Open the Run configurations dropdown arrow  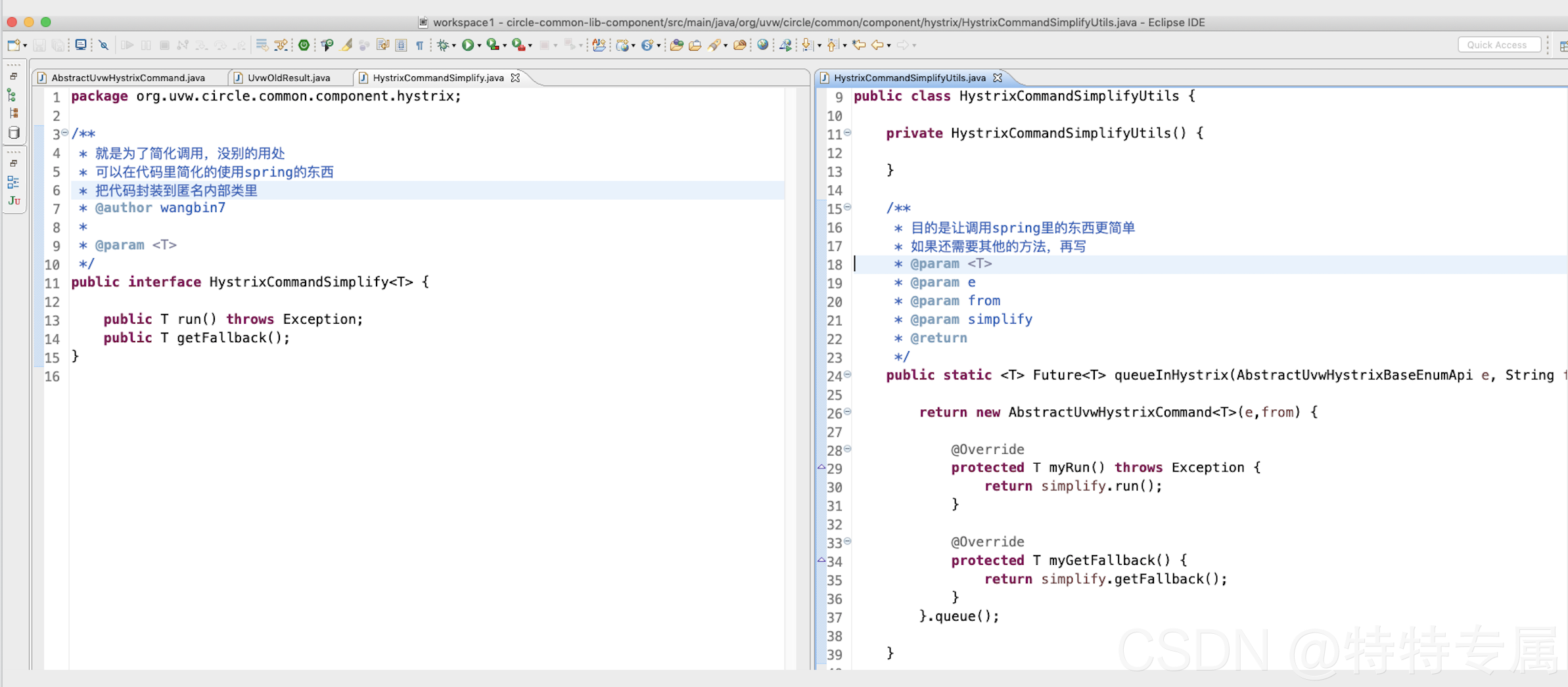click(x=479, y=45)
